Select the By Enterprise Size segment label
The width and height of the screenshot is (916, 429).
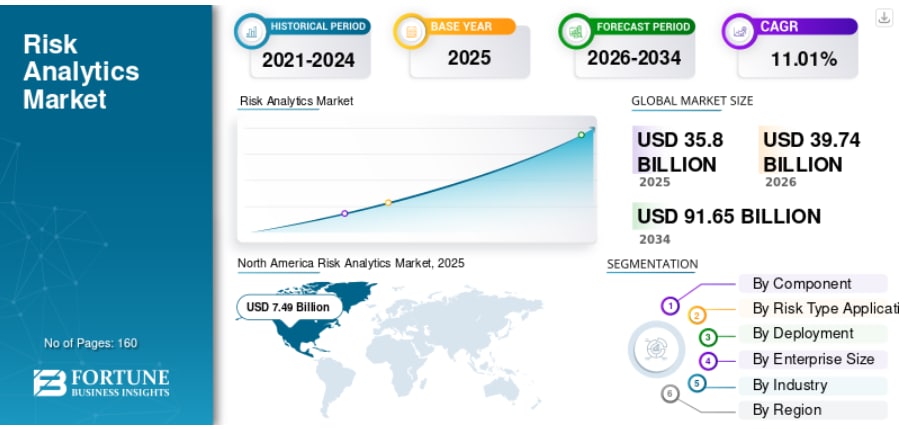click(x=813, y=359)
